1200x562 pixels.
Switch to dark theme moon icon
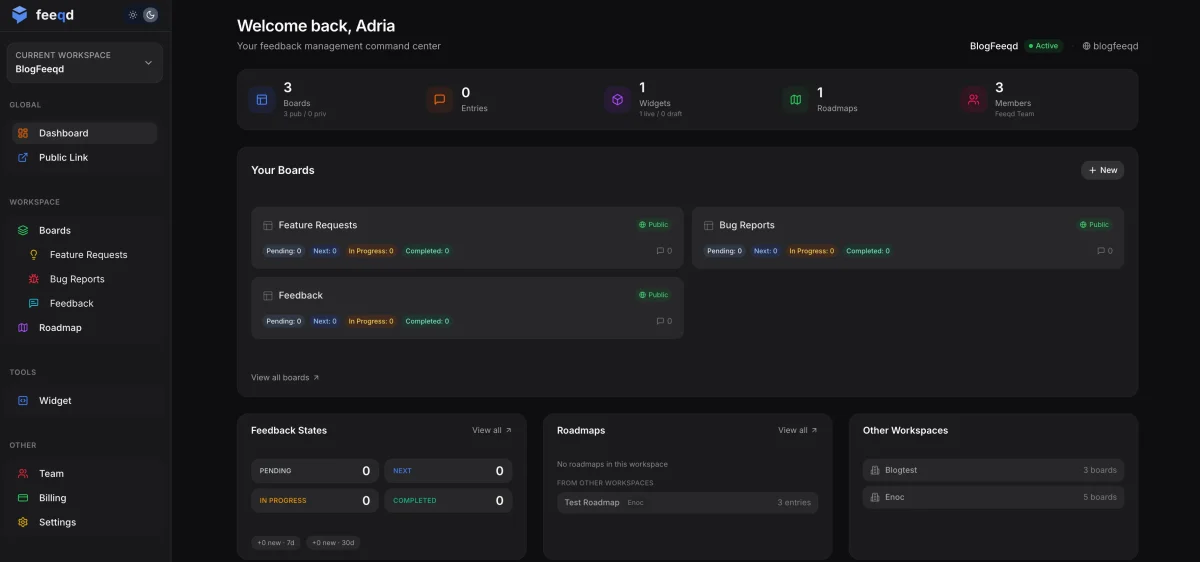pyautogui.click(x=150, y=15)
